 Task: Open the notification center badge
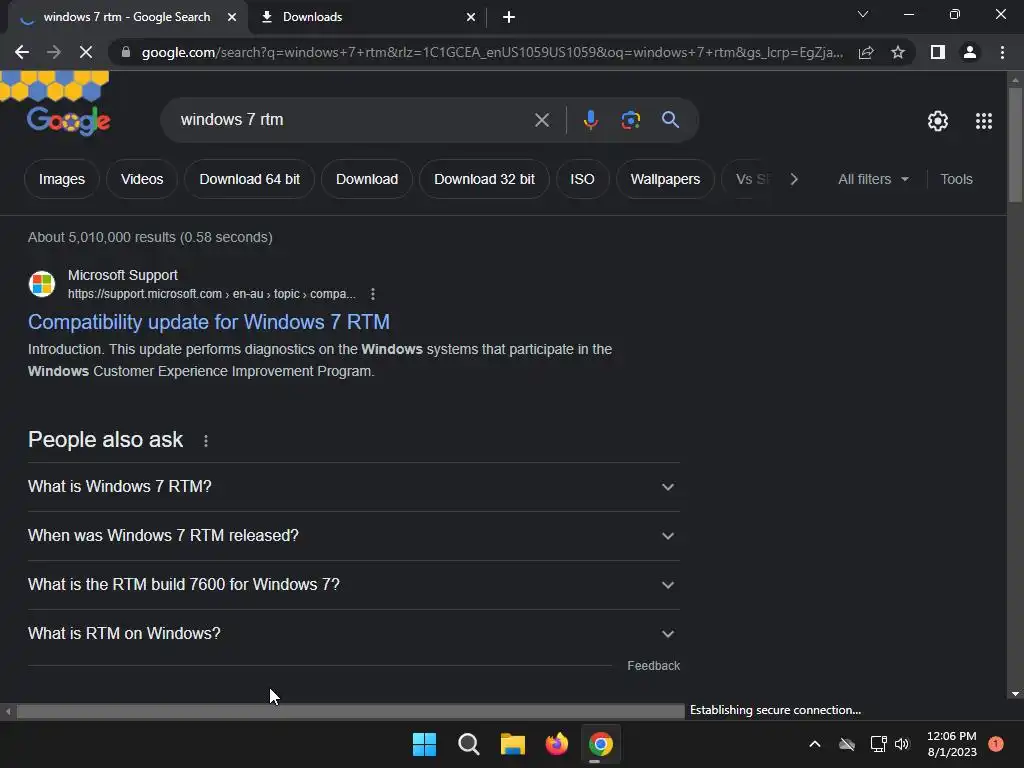[x=996, y=744]
